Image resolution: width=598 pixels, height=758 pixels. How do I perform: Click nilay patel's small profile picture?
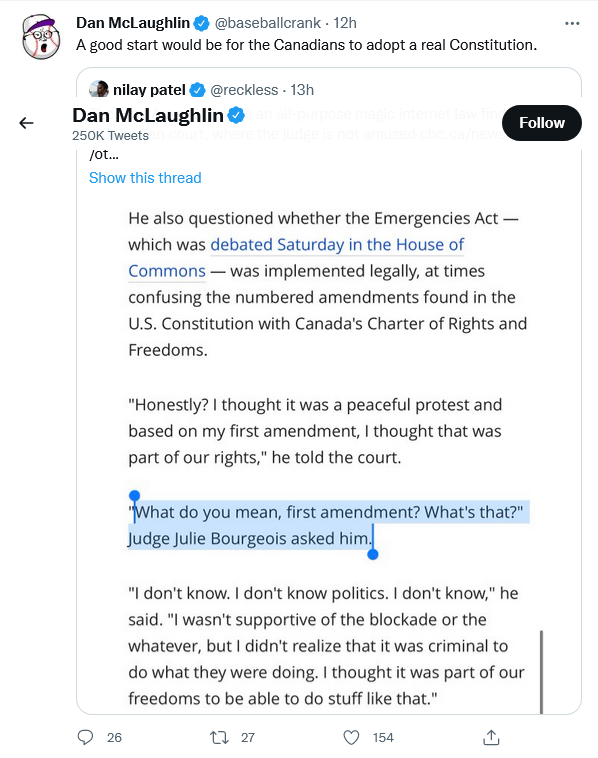pos(99,89)
